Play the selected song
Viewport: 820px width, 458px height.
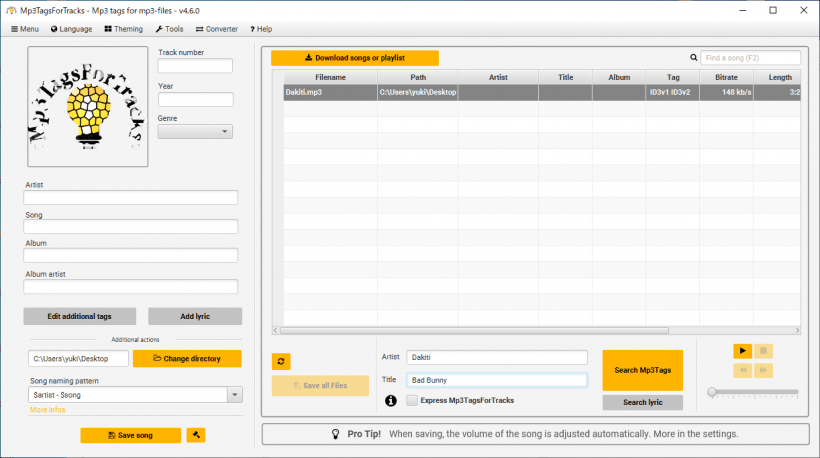[x=742, y=351]
